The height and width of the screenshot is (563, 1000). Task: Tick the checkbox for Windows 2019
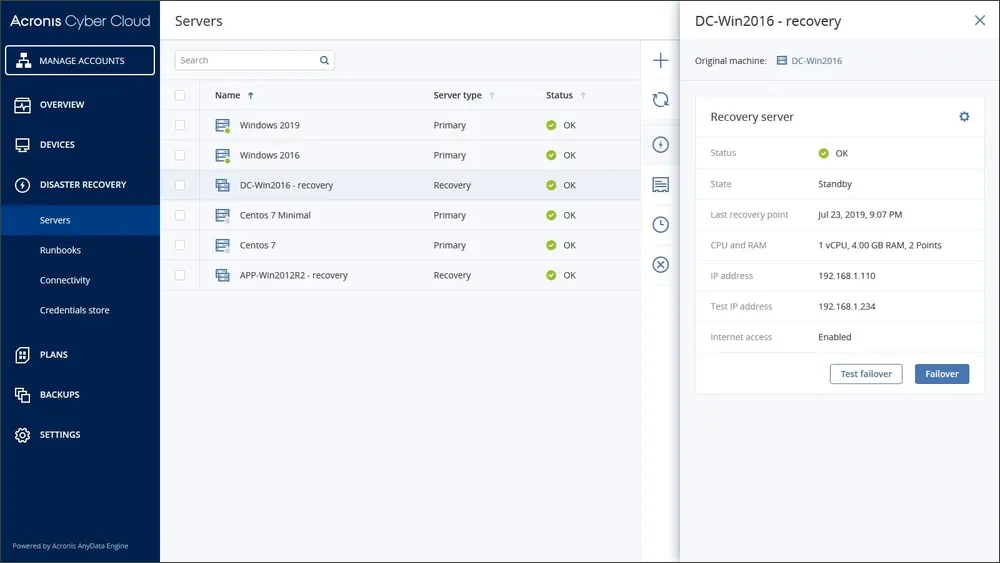180,125
